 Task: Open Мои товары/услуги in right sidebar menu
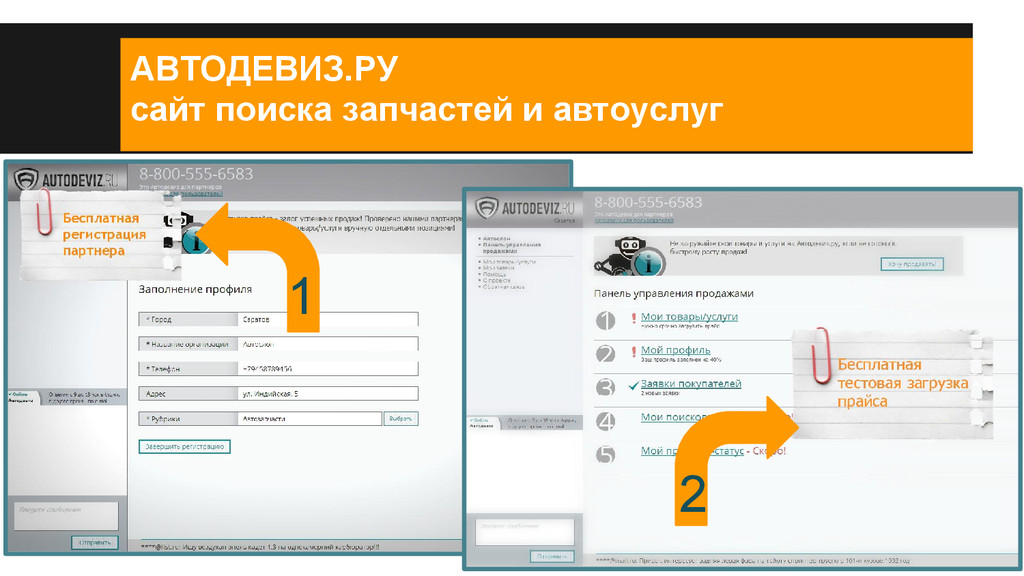(x=509, y=261)
